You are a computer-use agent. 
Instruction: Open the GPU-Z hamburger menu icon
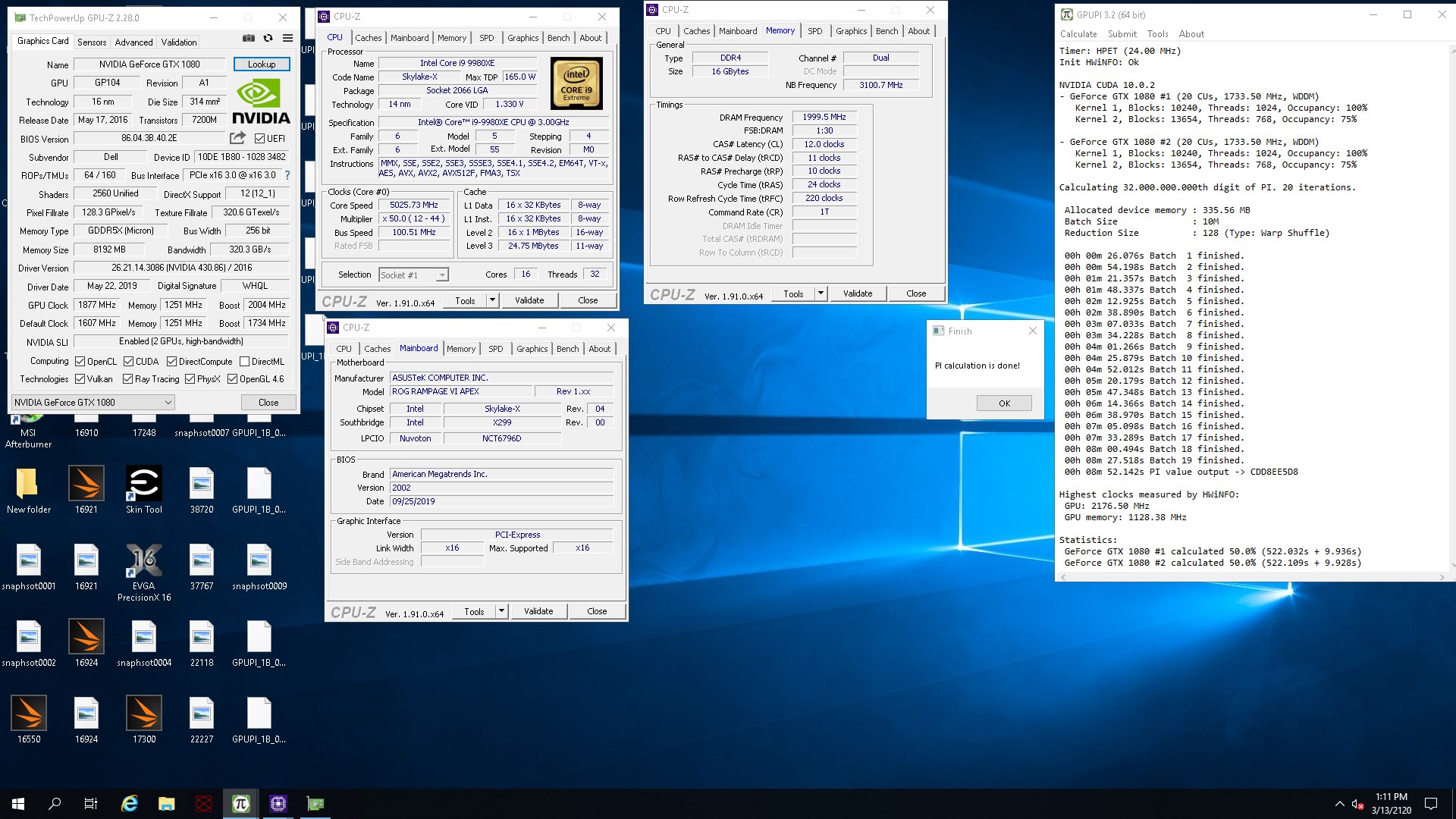287,38
